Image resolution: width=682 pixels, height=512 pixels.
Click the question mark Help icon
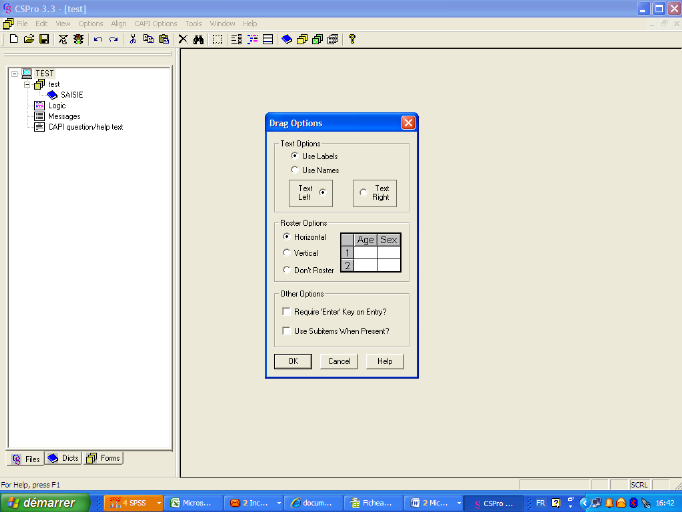pyautogui.click(x=352, y=39)
